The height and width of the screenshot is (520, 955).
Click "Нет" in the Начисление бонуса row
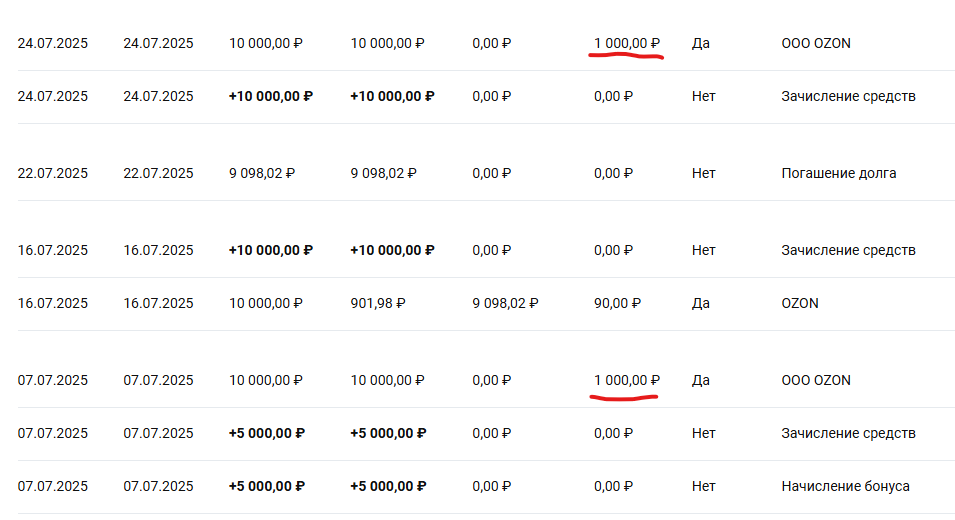(x=703, y=486)
